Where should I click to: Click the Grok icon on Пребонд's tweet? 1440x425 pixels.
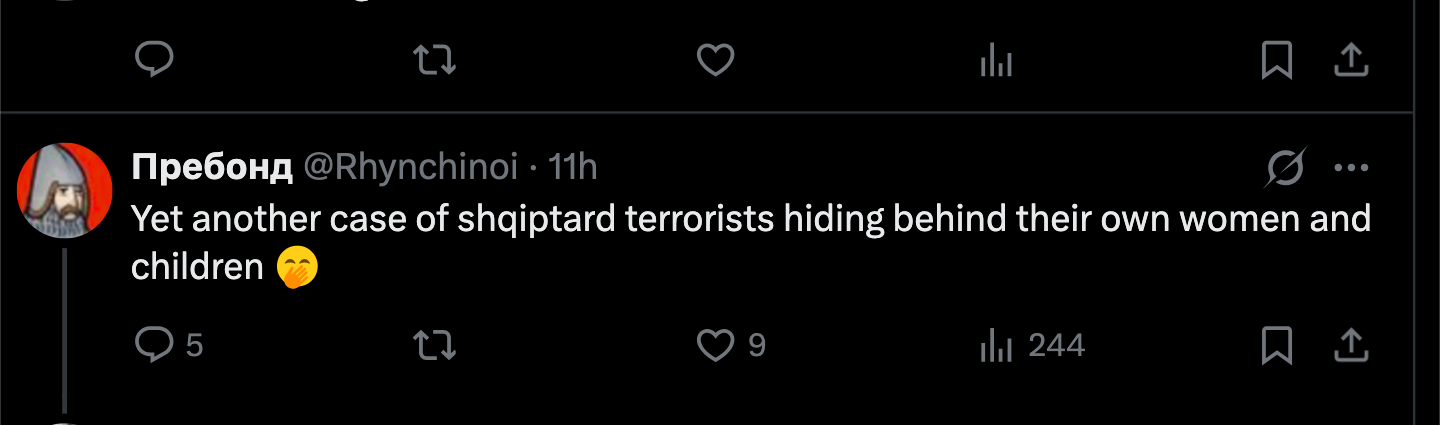[1286, 169]
